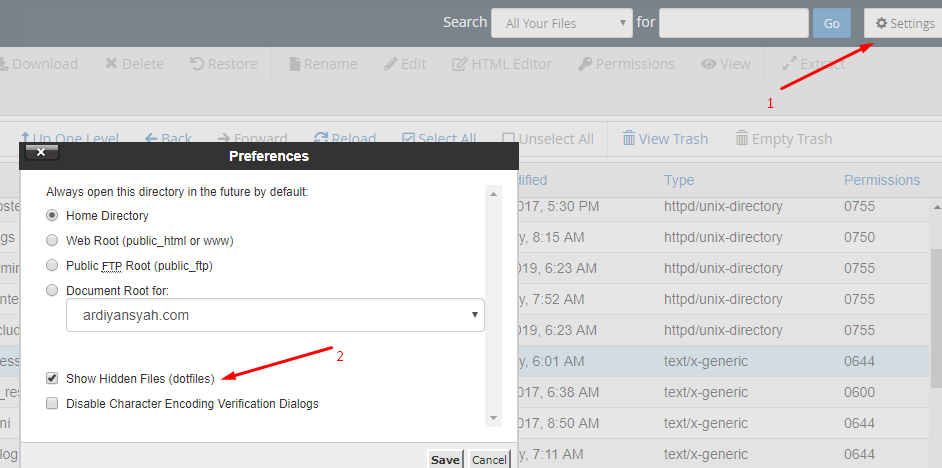Click the View eye toolbar button
Image resolution: width=942 pixels, height=468 pixels.
click(x=726, y=64)
